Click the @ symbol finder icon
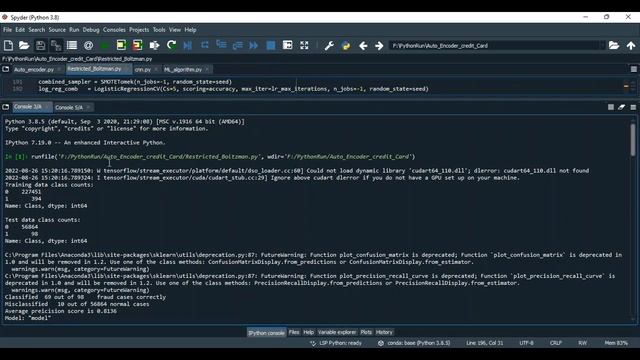640x360 pixels. (88, 45)
